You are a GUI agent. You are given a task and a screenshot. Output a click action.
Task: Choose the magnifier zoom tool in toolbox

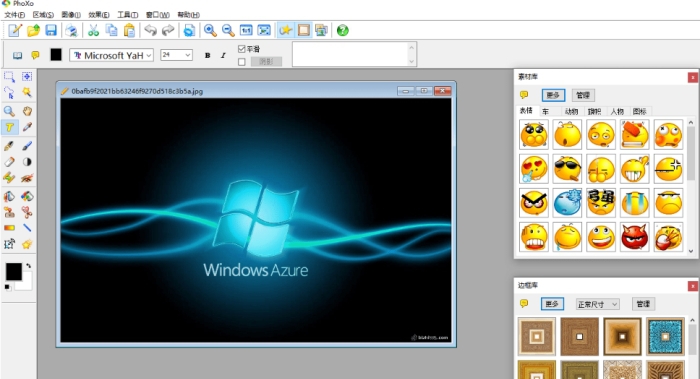tap(9, 111)
